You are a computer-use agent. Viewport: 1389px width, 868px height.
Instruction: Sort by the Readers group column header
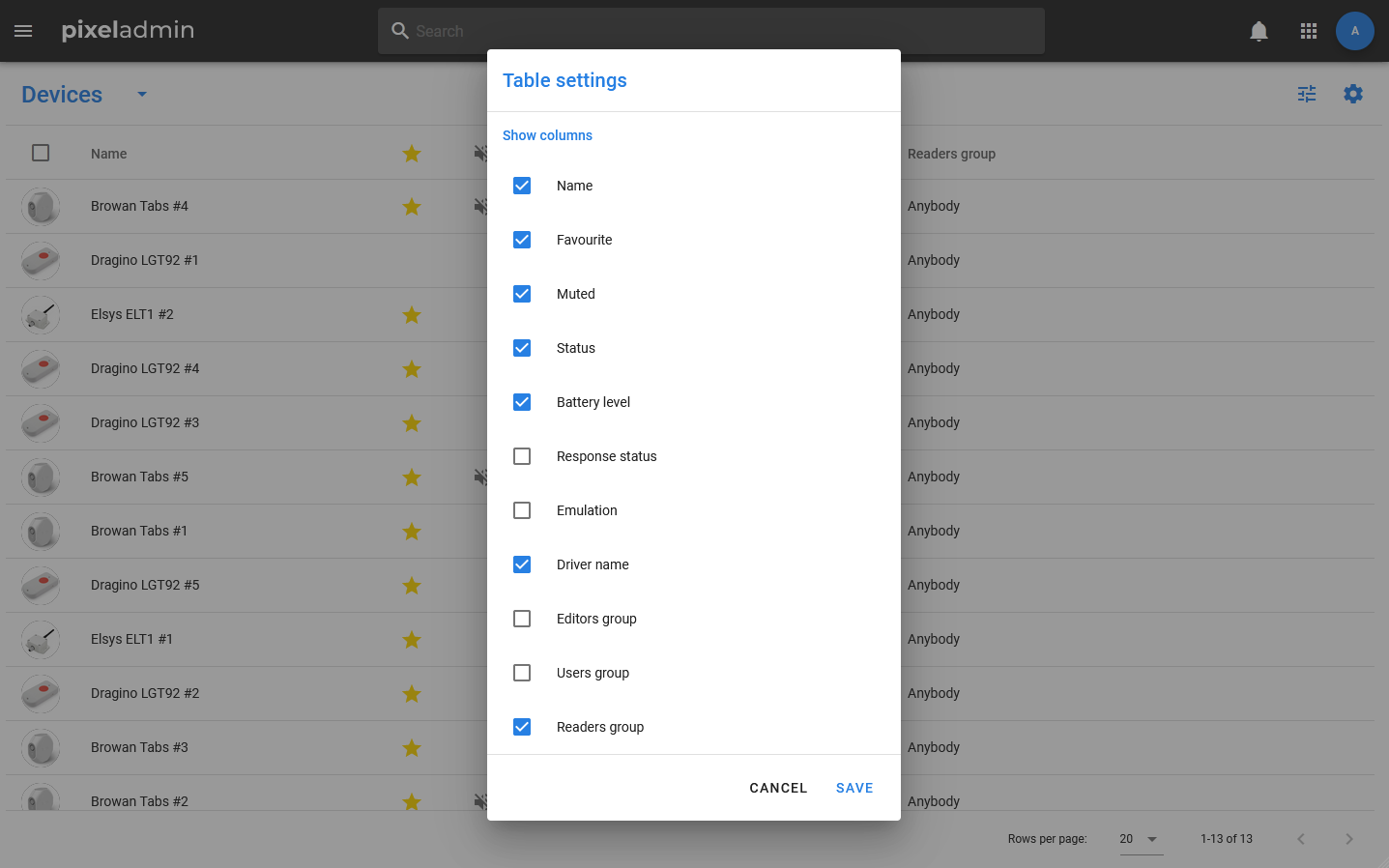(x=951, y=154)
